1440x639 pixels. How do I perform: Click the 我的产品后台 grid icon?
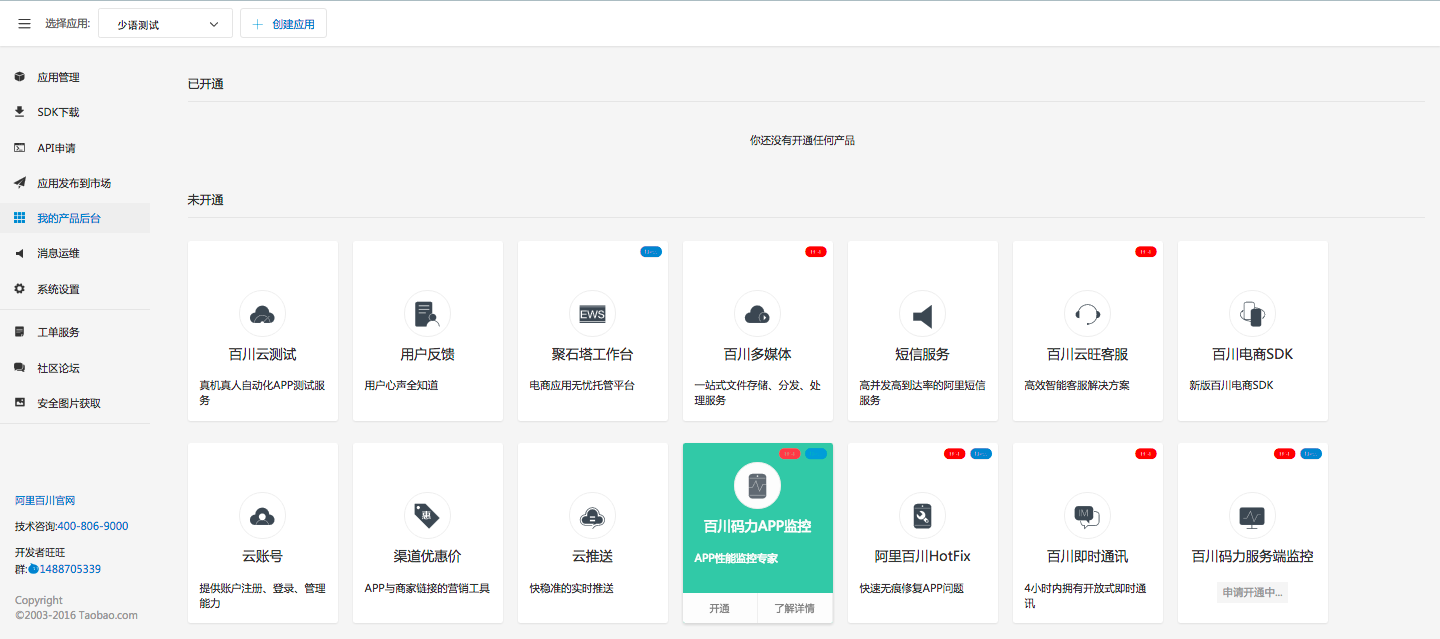[19, 218]
